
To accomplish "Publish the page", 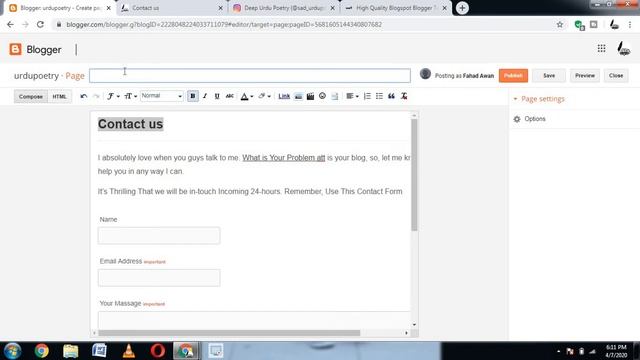I will pyautogui.click(x=513, y=76).
